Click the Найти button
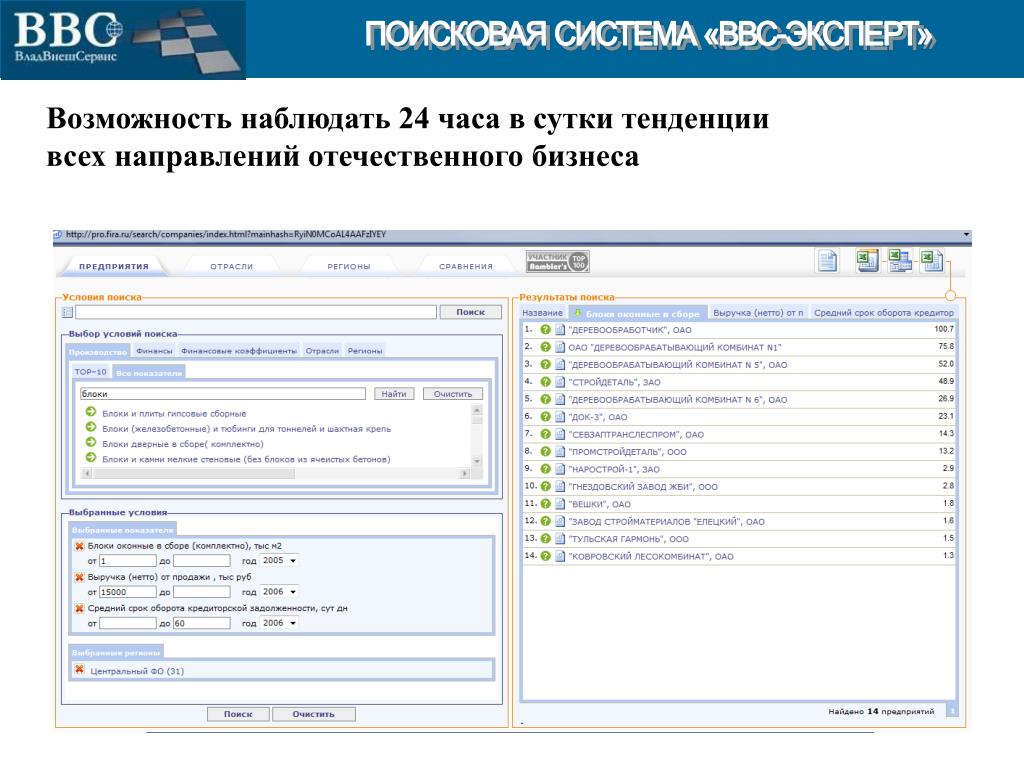 pos(394,394)
